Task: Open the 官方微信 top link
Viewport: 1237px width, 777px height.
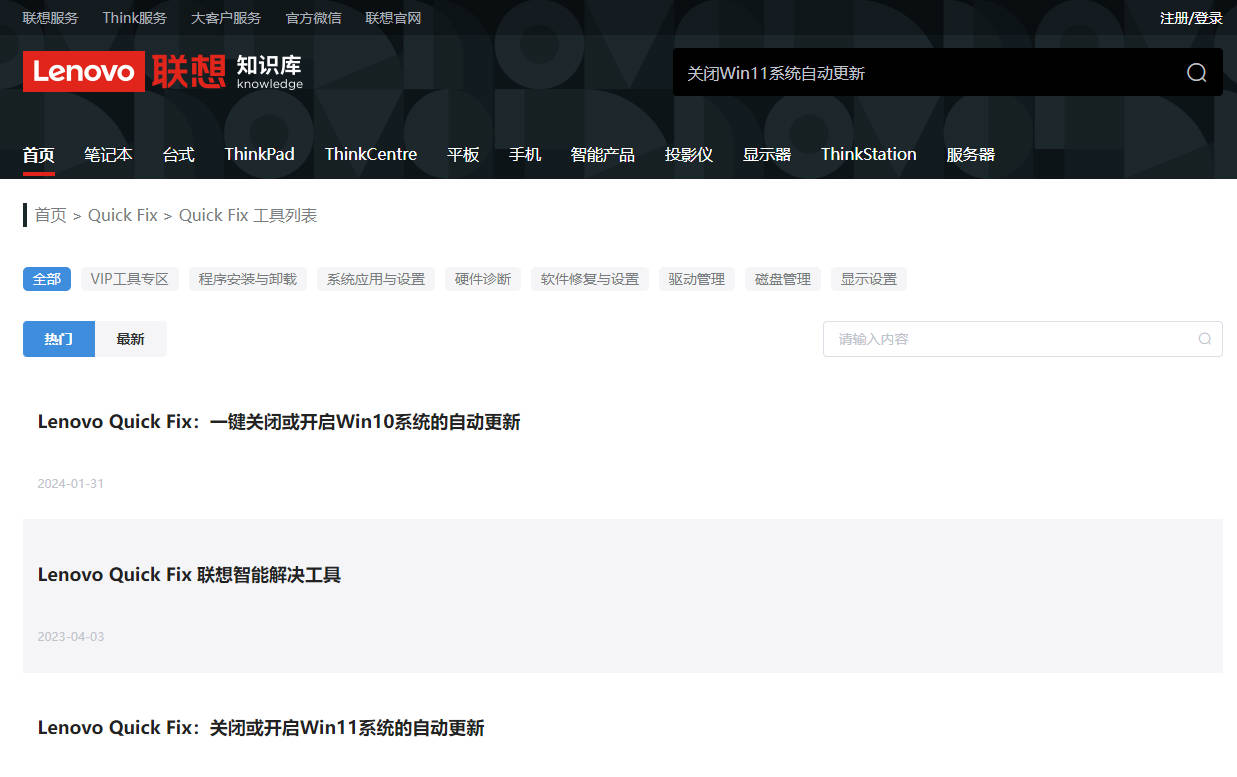Action: tap(313, 18)
